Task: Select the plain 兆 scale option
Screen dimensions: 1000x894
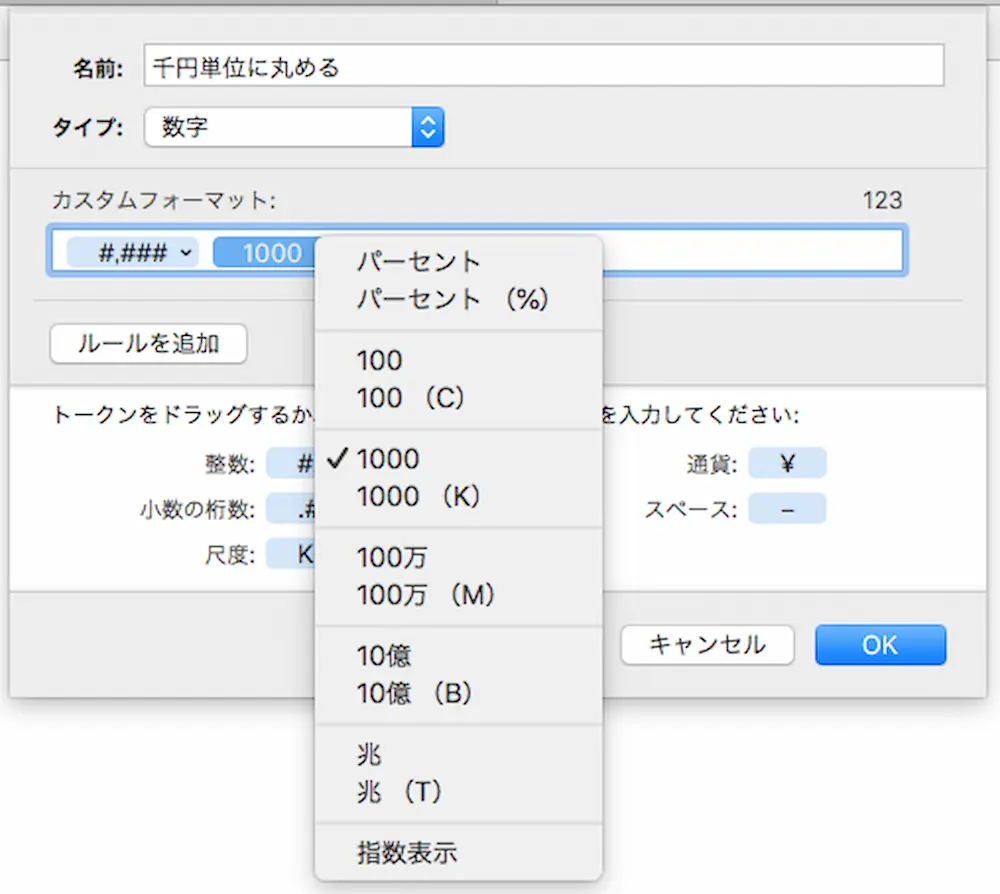Action: [370, 755]
